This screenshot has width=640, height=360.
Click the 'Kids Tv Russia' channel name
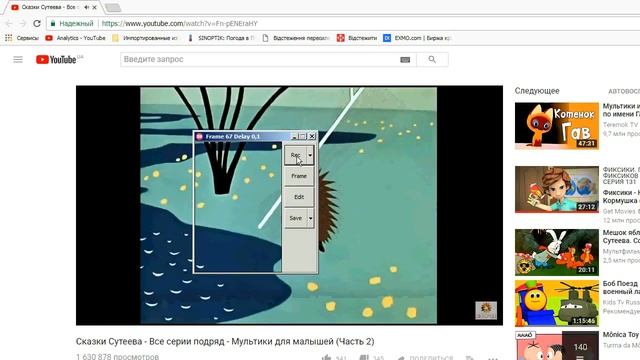tap(621, 302)
